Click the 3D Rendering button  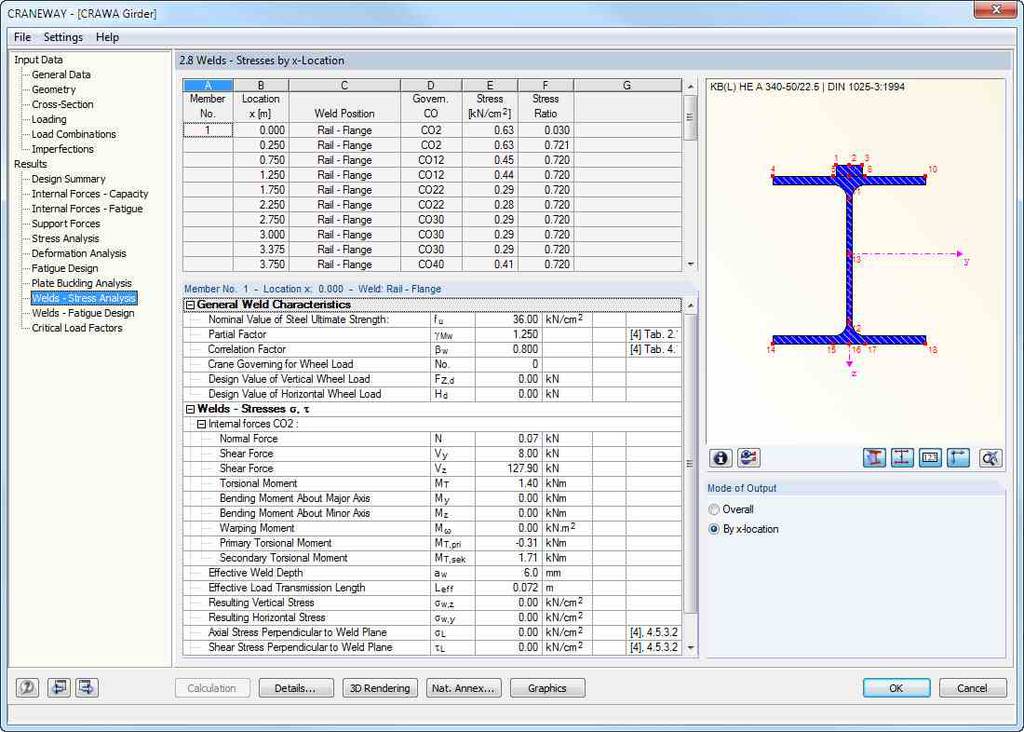380,688
